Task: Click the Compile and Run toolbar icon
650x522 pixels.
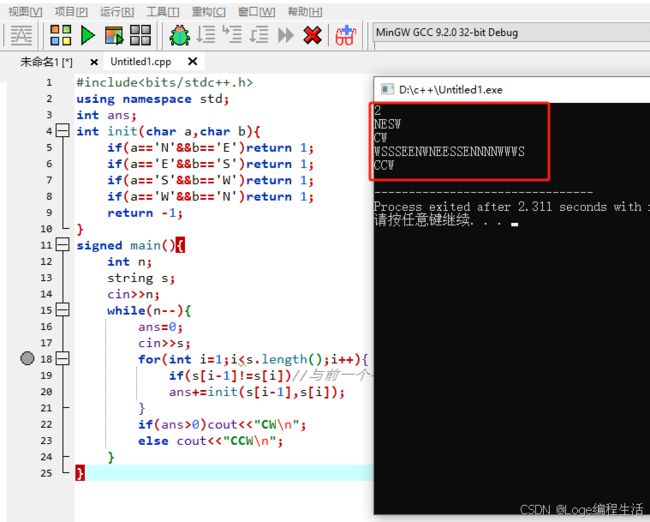Action: [x=114, y=35]
